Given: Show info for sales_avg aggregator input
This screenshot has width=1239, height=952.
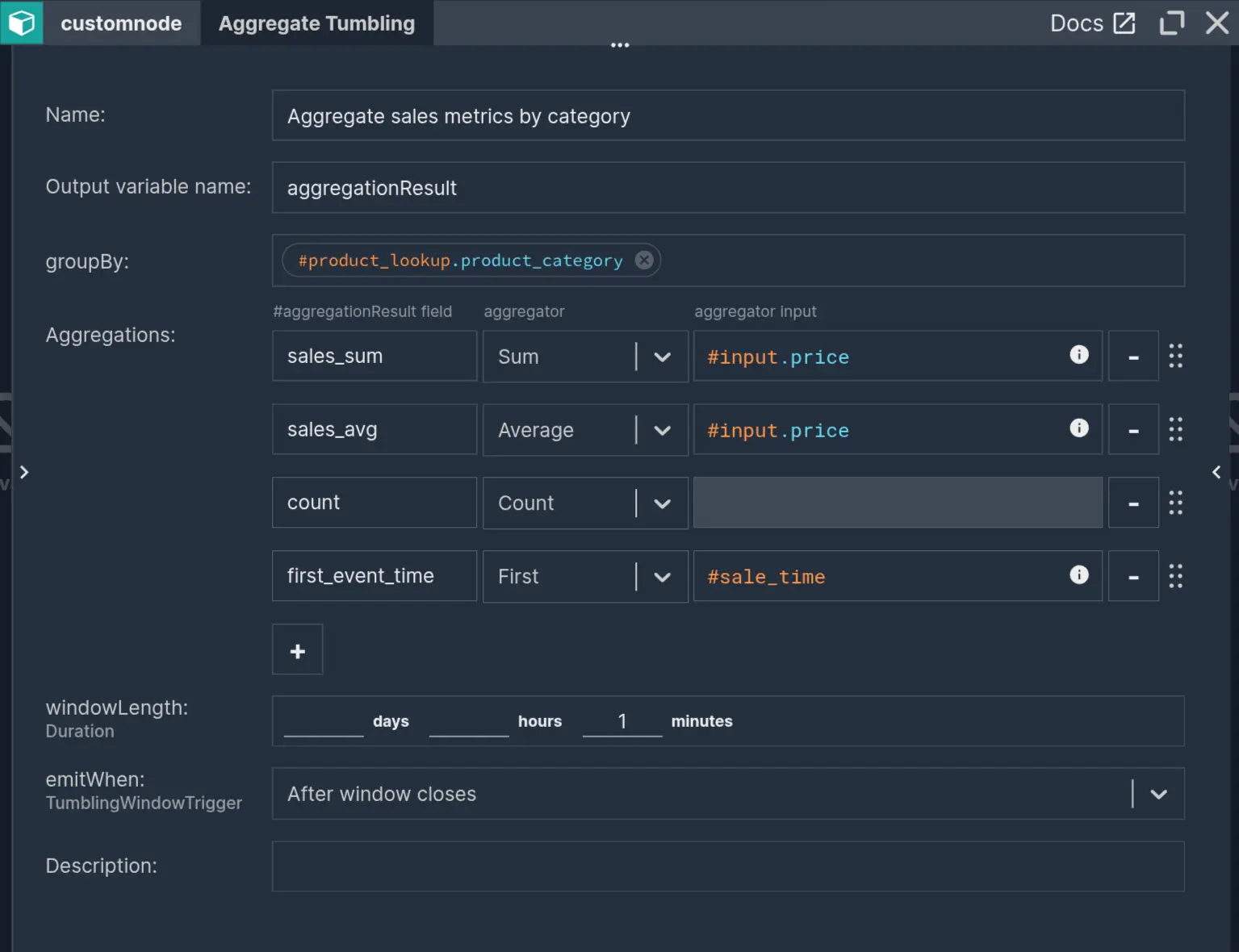Looking at the screenshot, I should (1078, 428).
